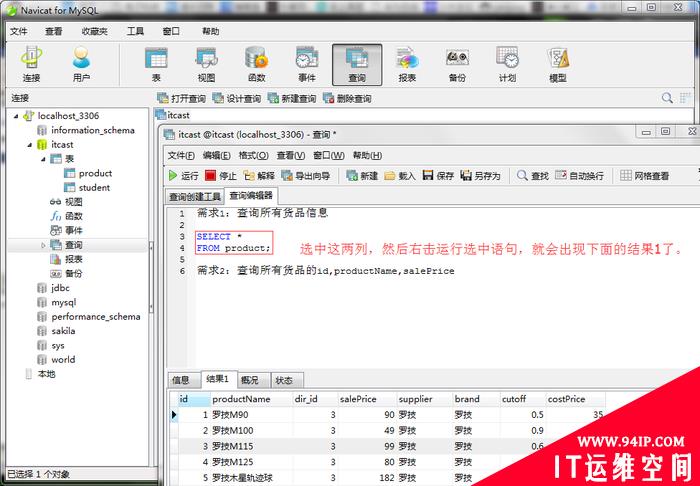Expand the 查询 (Queries) tree node
700x486 pixels.
43,245
